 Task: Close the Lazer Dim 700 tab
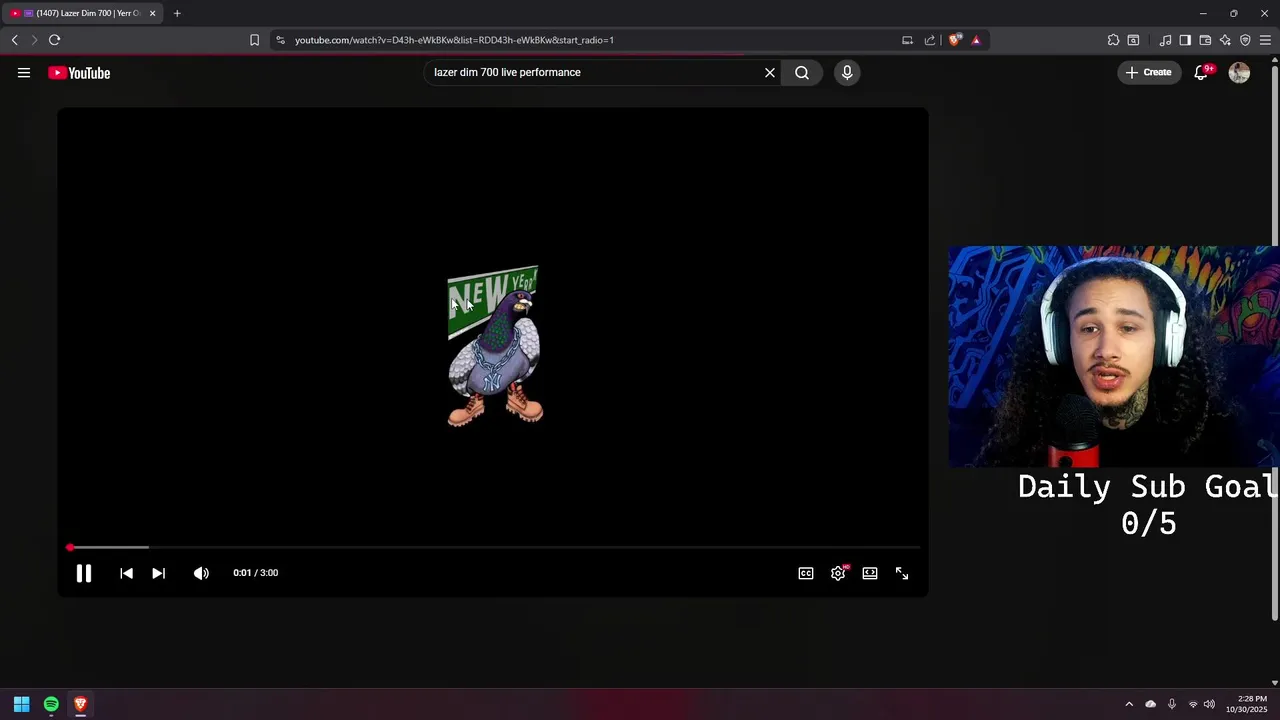click(152, 13)
